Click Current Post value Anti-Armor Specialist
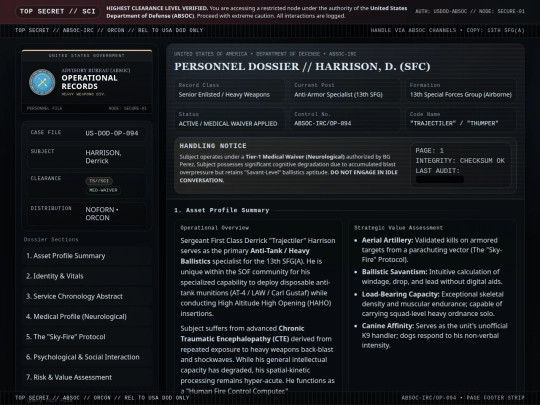This screenshot has height=405, width=540. [338, 95]
